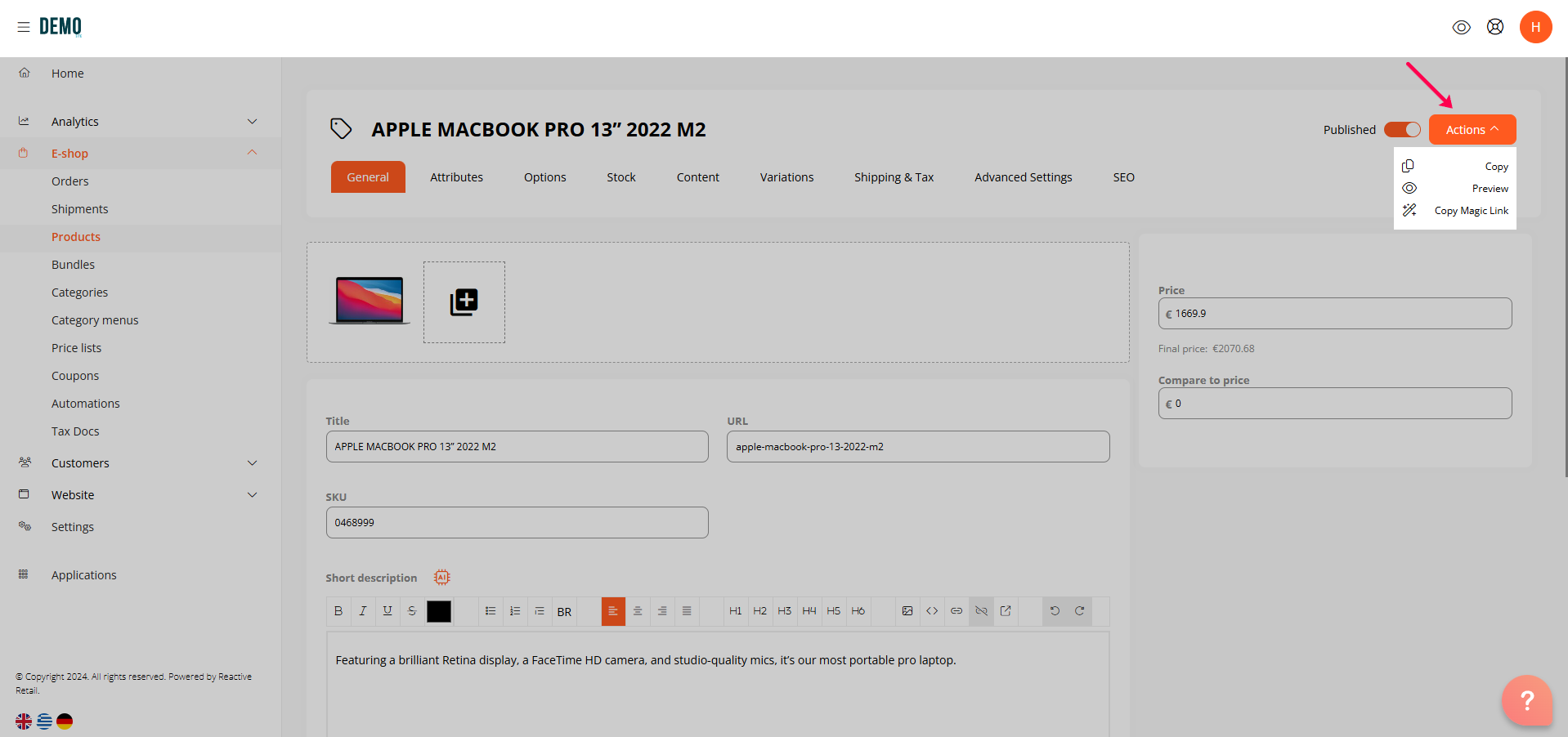Collapse the E-shop section chevron
The image size is (1568, 737).
[252, 153]
